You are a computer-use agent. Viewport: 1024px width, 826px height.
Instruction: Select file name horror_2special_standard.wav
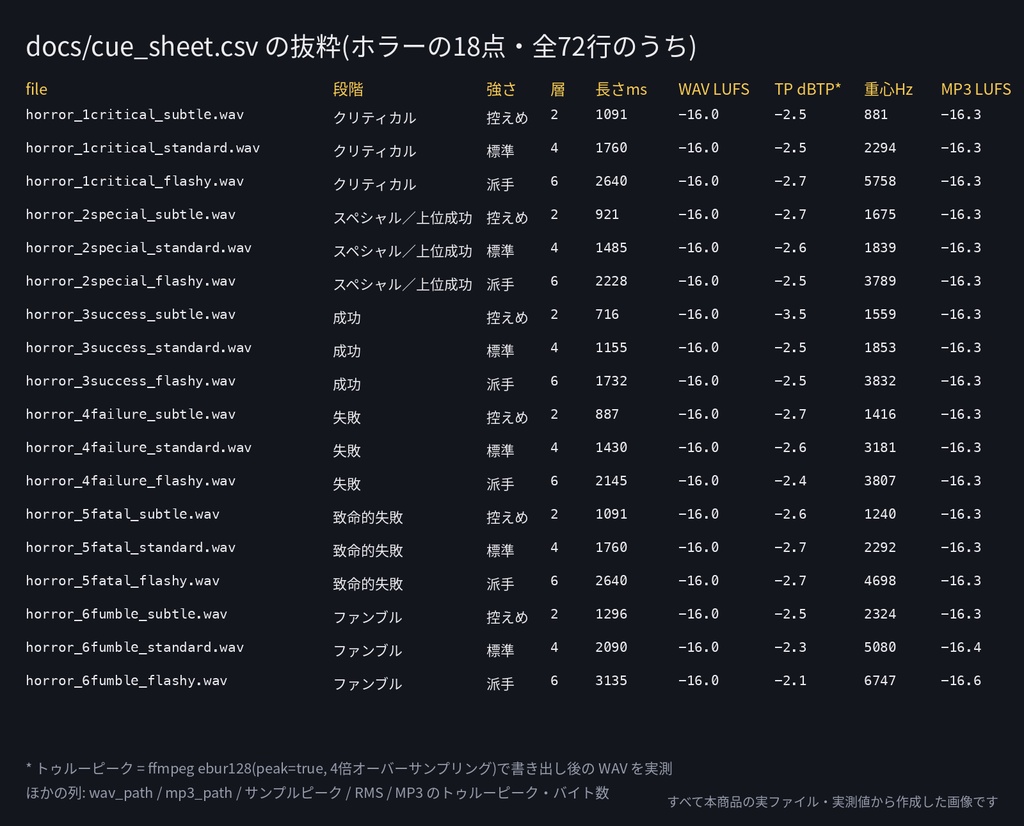[x=138, y=247]
